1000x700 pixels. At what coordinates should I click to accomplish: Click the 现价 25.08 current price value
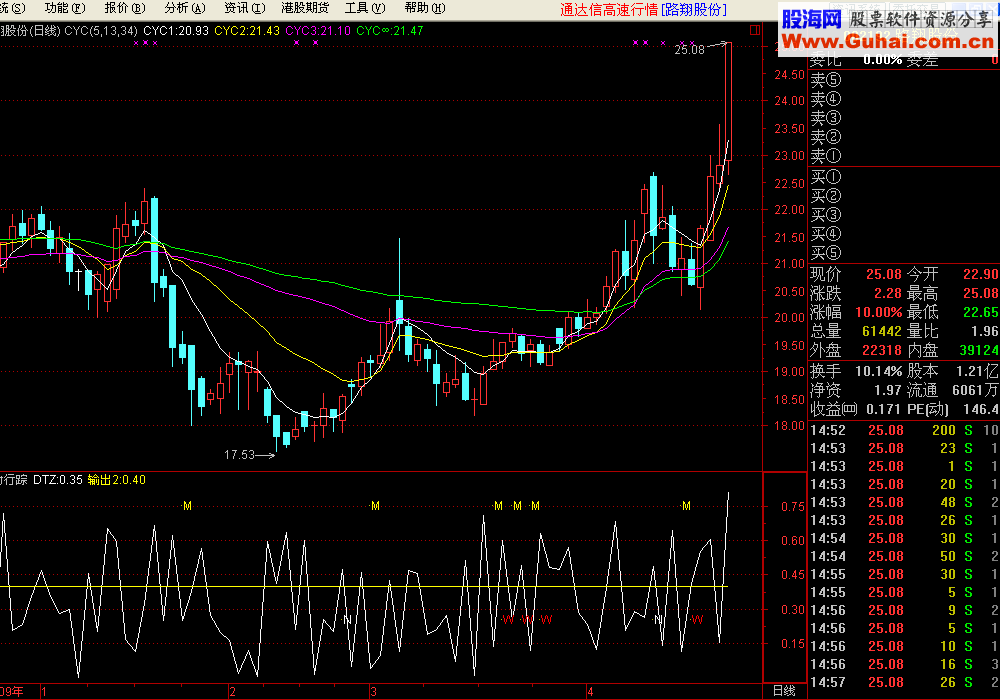click(883, 274)
